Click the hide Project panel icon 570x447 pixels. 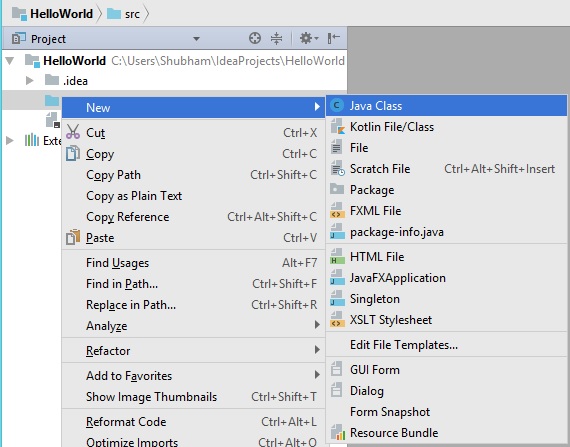[x=333, y=38]
